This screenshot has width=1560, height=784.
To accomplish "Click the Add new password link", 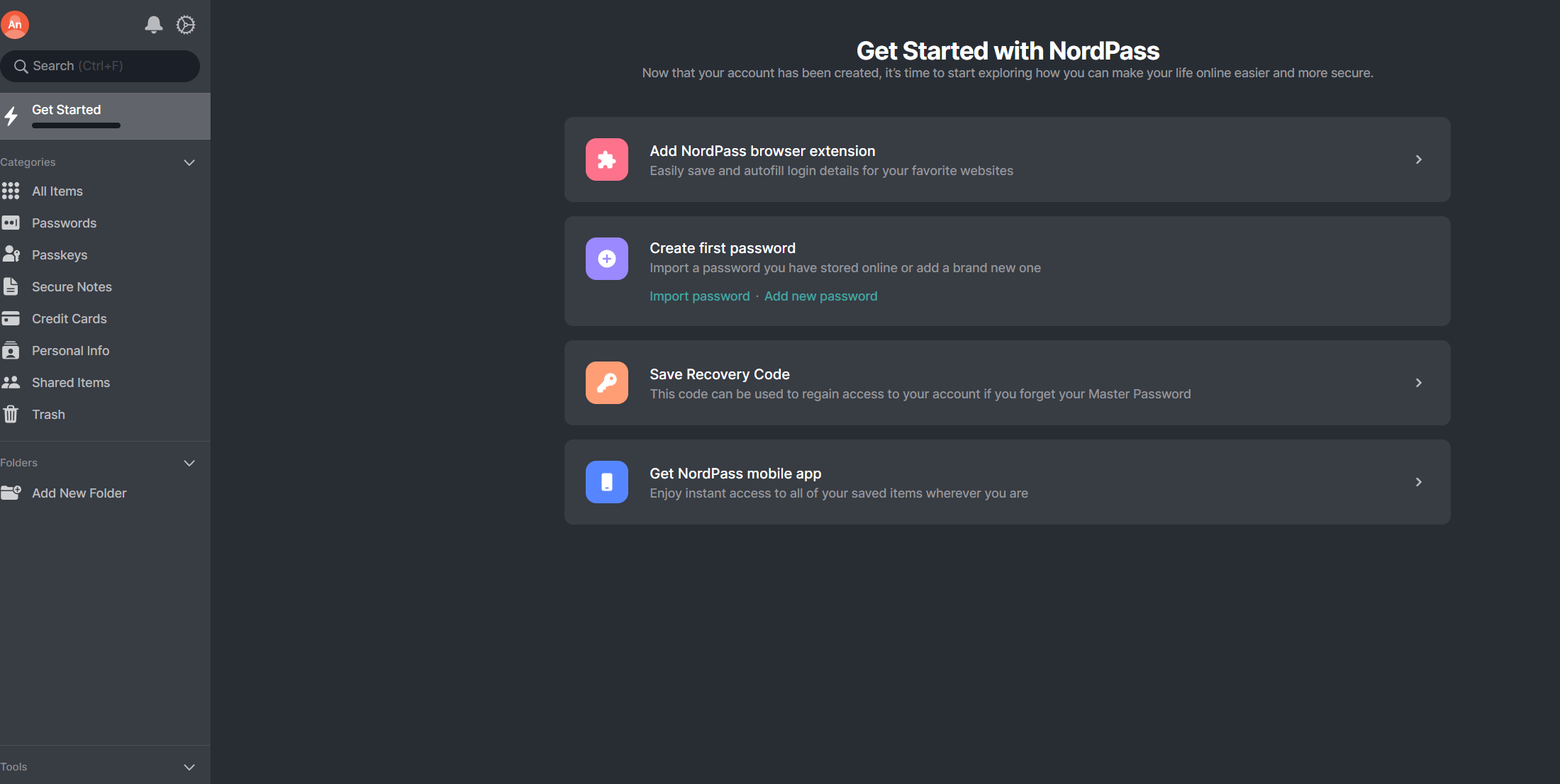I will [820, 296].
